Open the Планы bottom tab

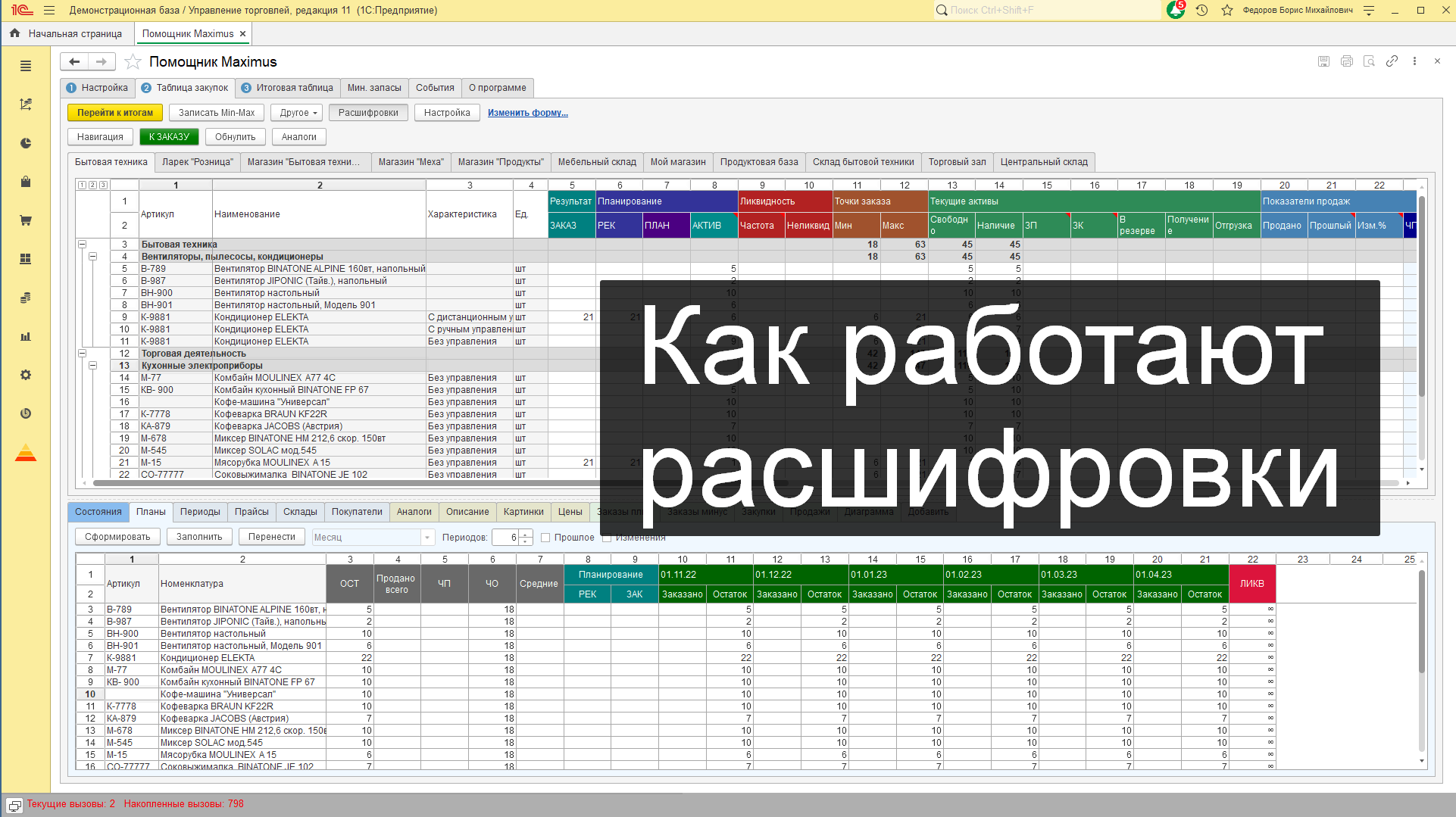click(151, 512)
